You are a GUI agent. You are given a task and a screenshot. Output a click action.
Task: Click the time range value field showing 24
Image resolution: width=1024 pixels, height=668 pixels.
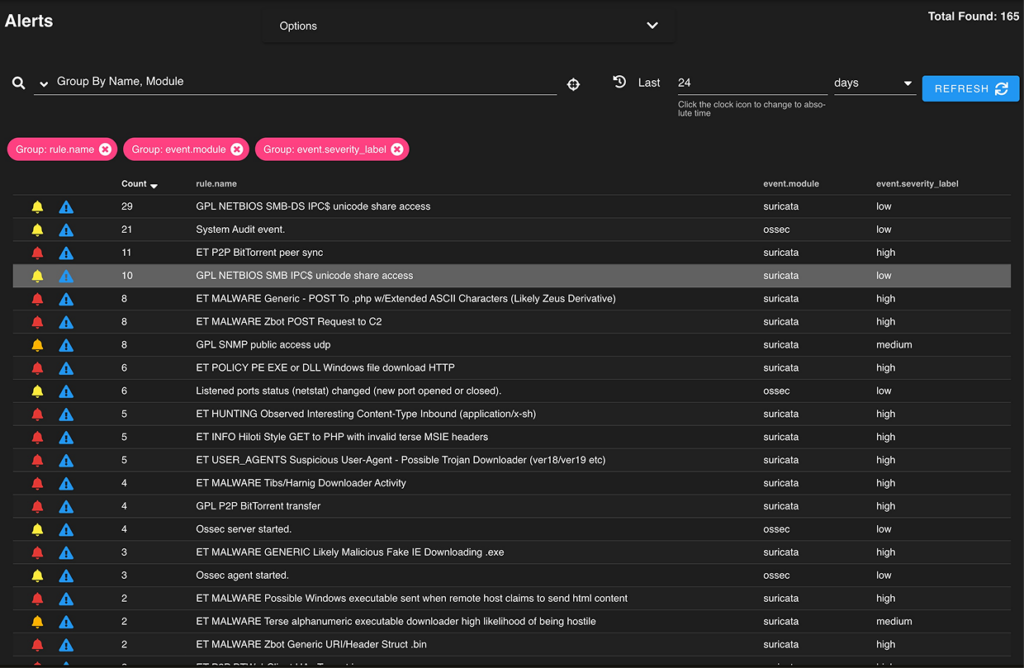(x=750, y=83)
